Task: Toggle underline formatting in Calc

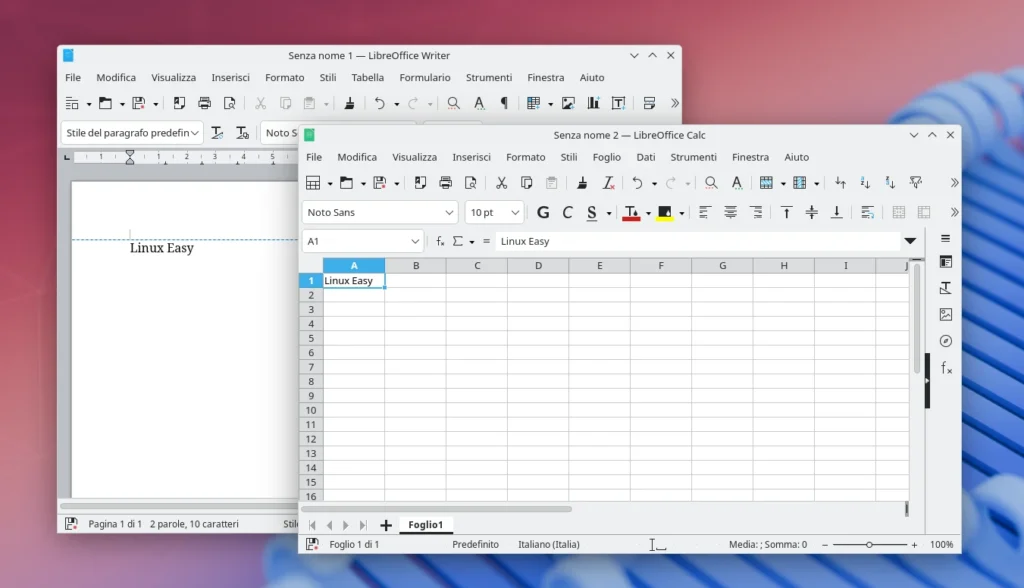Action: click(x=592, y=212)
